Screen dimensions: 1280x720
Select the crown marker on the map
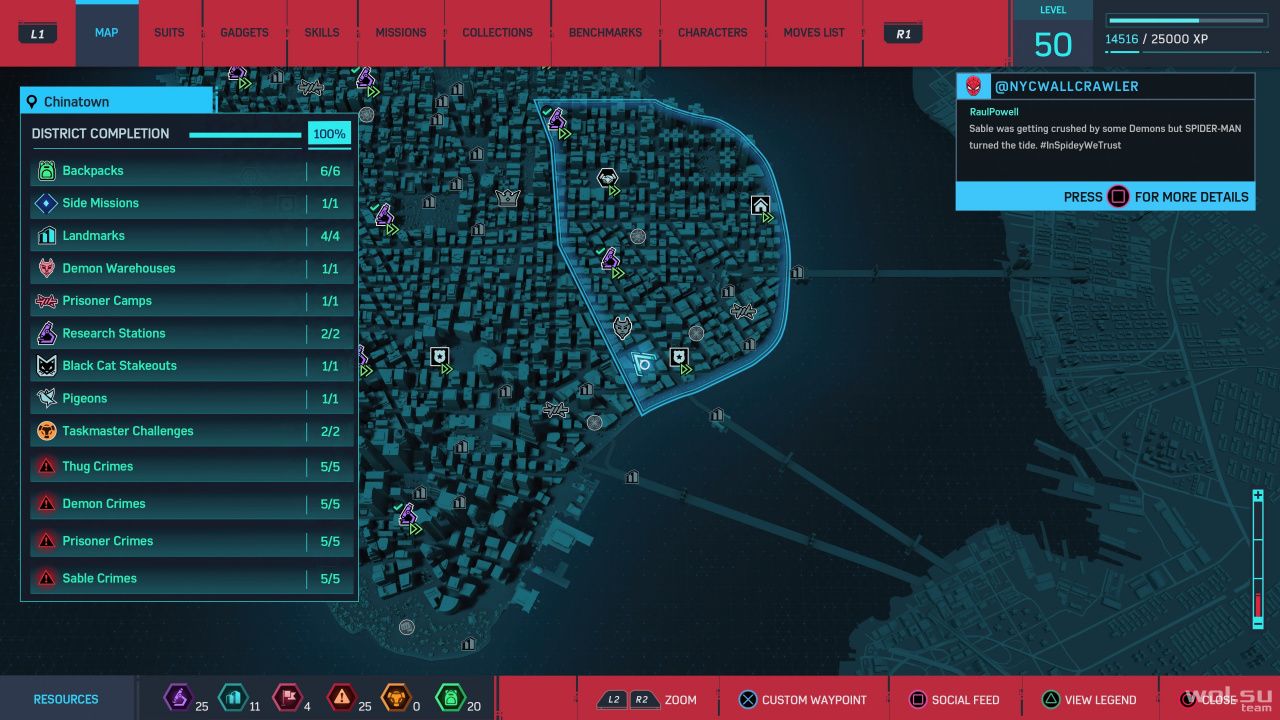coord(508,197)
